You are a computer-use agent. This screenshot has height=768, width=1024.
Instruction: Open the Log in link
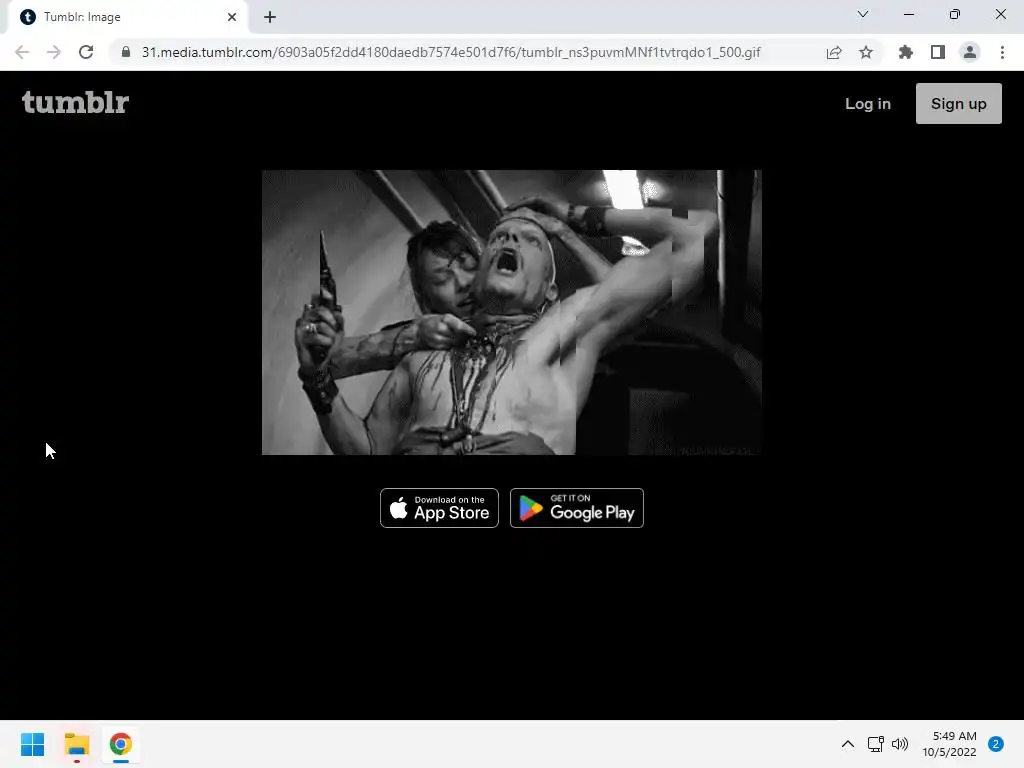tap(867, 104)
